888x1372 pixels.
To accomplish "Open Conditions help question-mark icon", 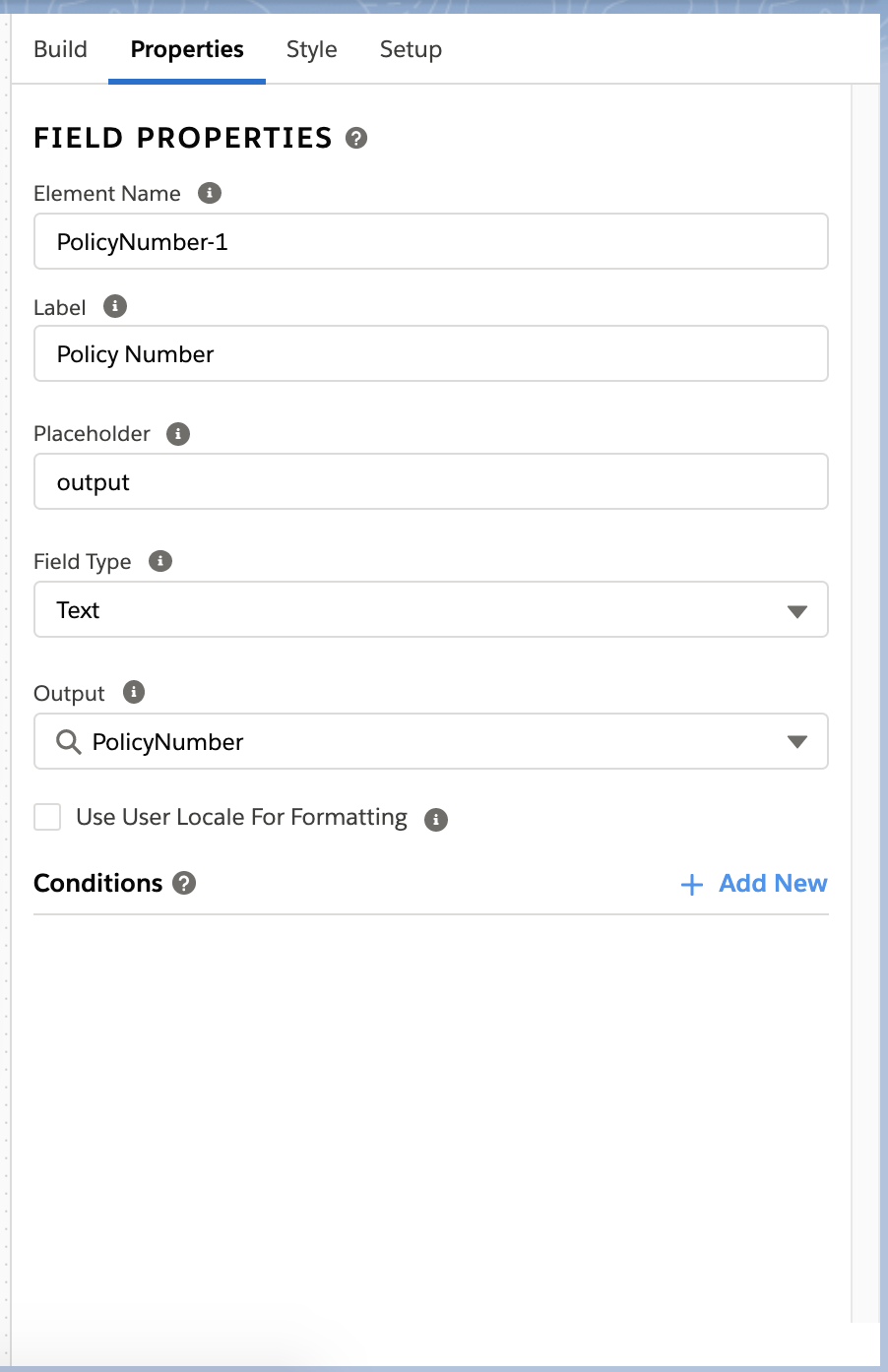I will click(184, 883).
